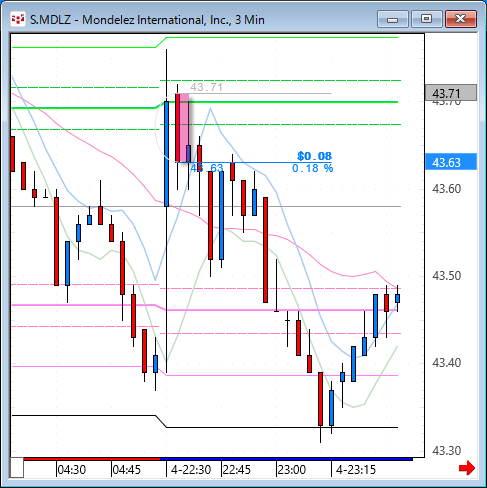Viewport: 487px width, 488px height.
Task: Click the blue 43.63 price axis marker
Action: pyautogui.click(x=451, y=162)
